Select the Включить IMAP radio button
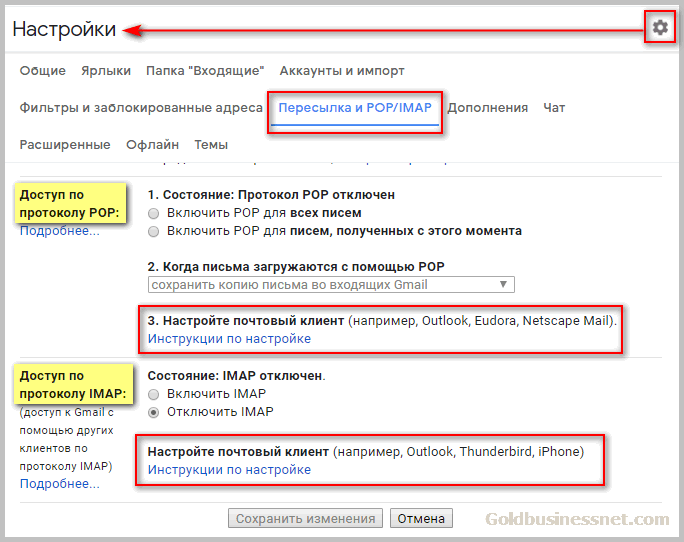Screen dimensions: 684x542 click(x=154, y=394)
